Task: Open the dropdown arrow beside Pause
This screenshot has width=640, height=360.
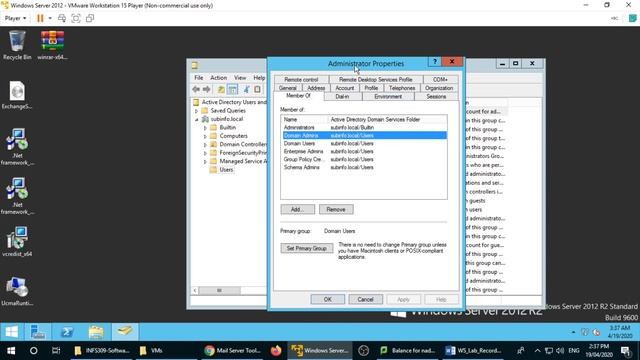Action: 50,18
